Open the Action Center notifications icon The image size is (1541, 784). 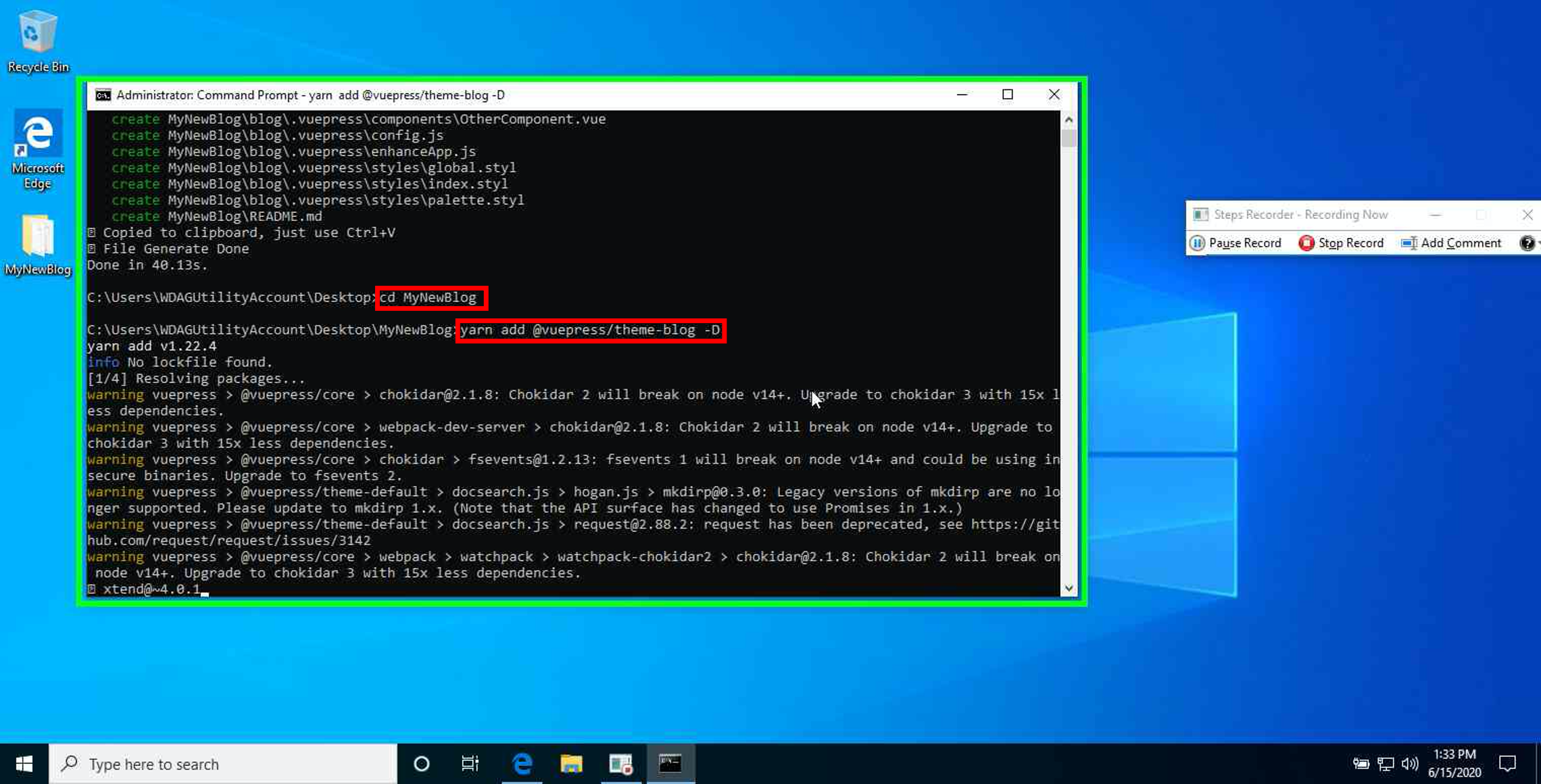click(1508, 764)
